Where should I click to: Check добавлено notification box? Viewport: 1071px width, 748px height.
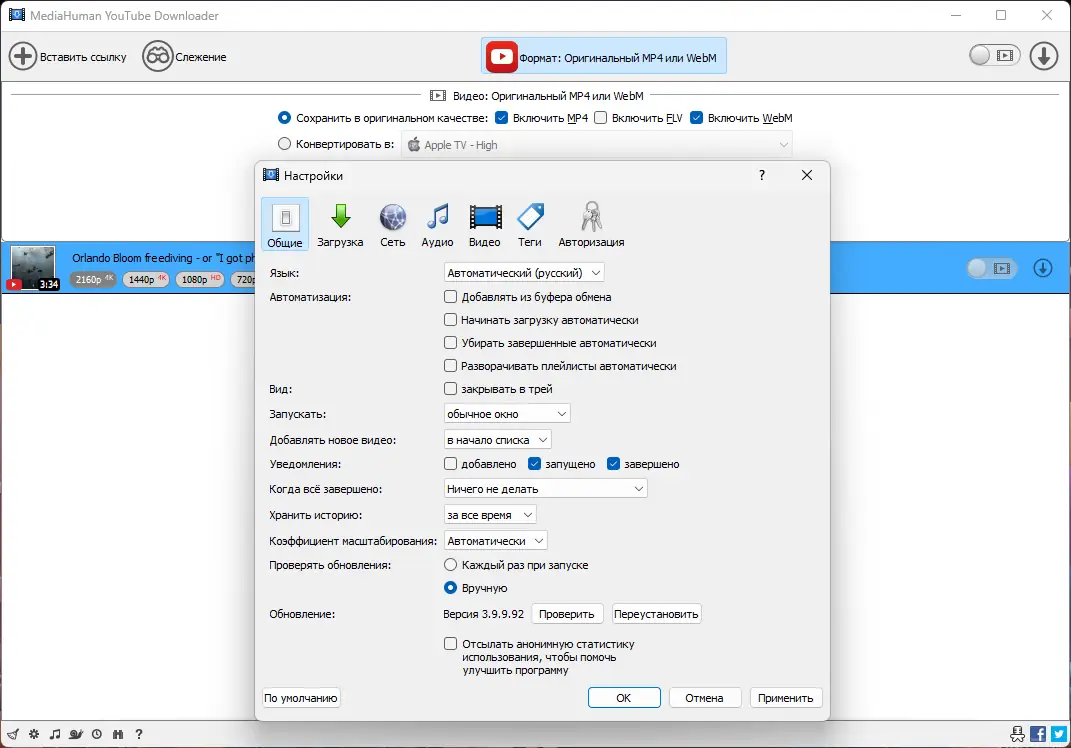pos(450,464)
